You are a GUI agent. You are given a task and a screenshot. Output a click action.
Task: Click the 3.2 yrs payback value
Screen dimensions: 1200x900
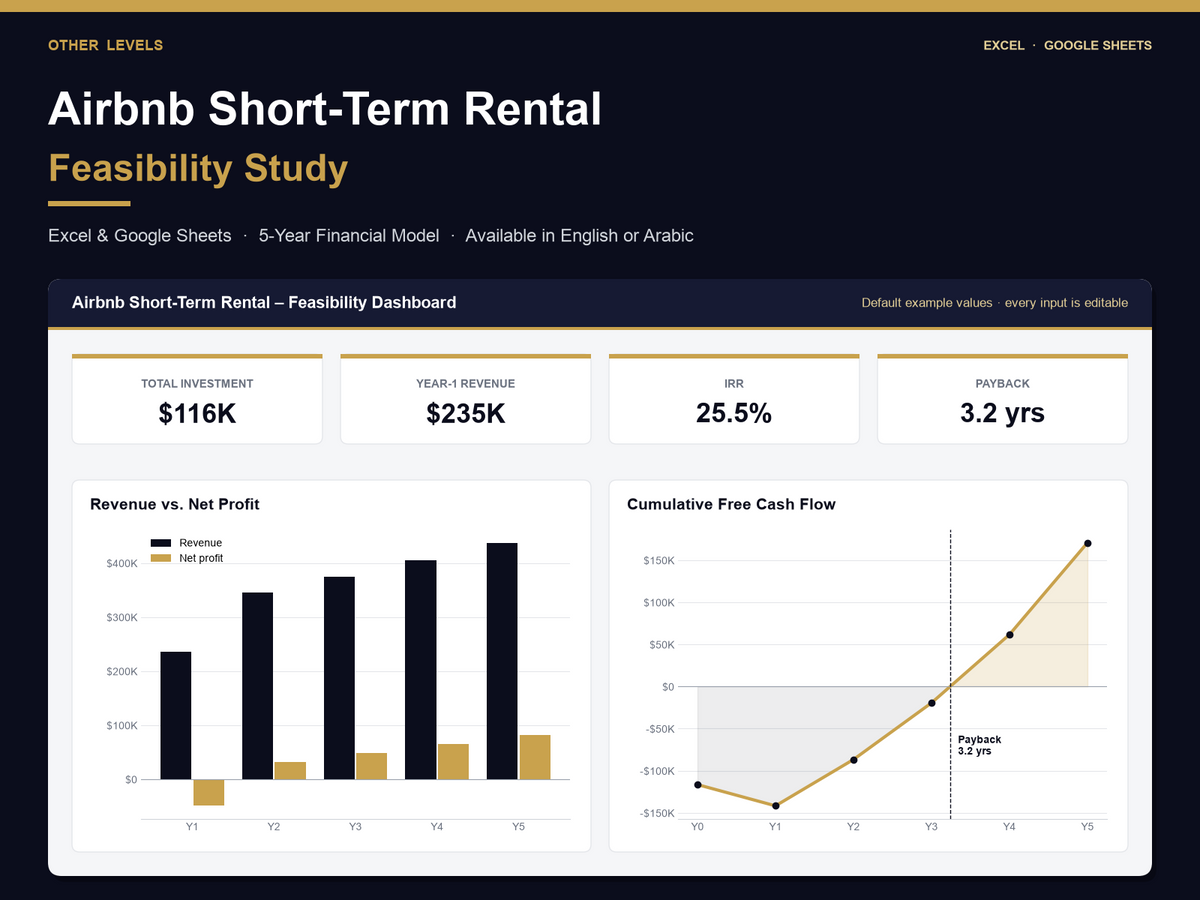1002,413
